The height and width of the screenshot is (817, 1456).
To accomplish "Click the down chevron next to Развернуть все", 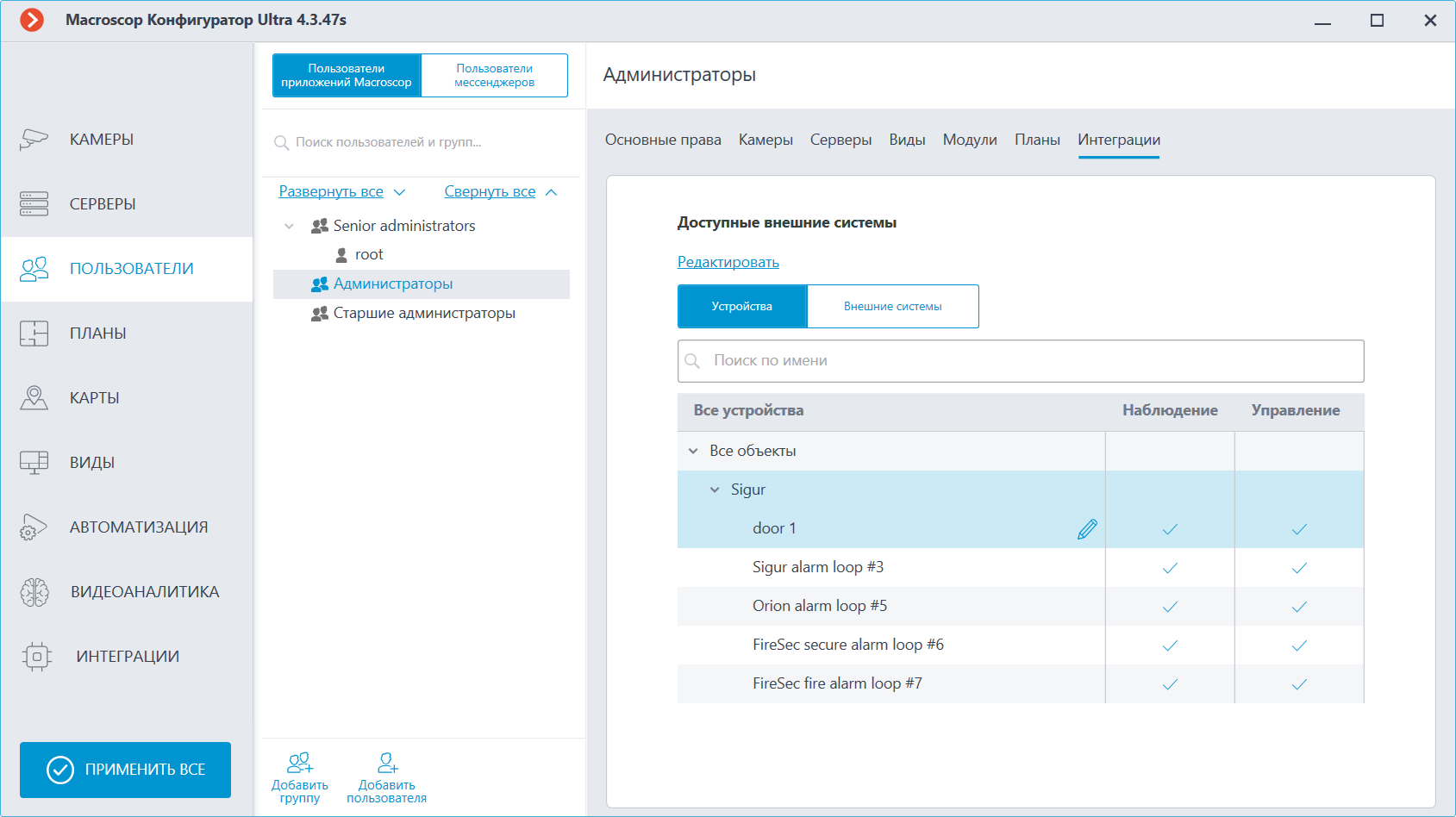I will tap(399, 192).
